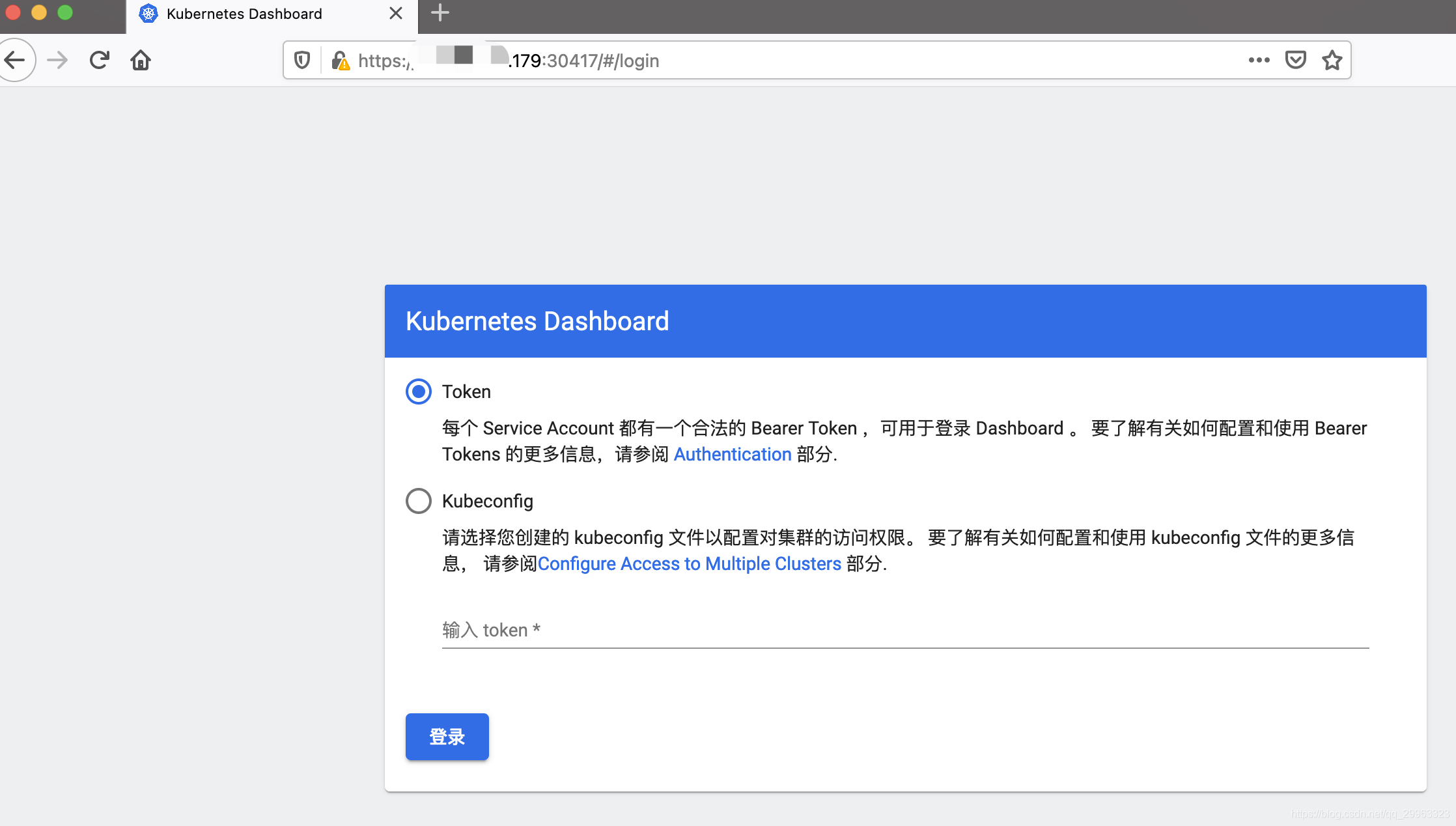Open a new tab with plus button
The height and width of the screenshot is (826, 1456).
tap(440, 13)
